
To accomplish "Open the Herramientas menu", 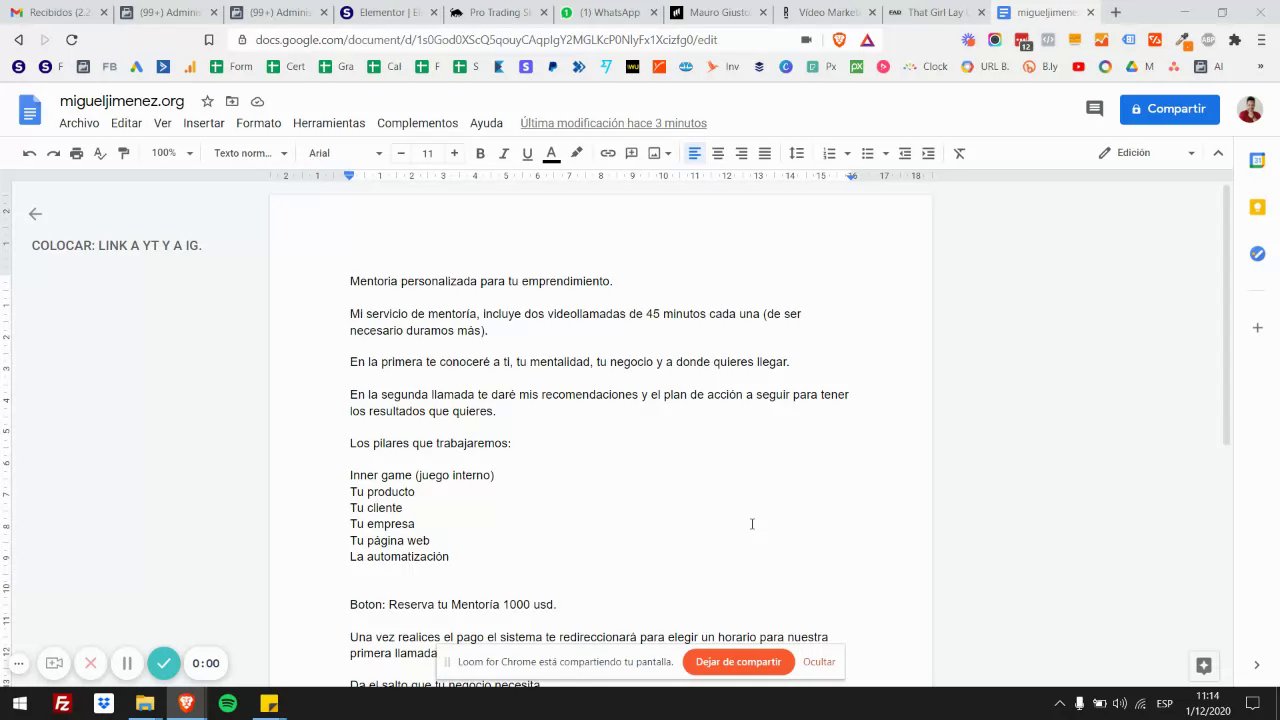I will (x=329, y=123).
